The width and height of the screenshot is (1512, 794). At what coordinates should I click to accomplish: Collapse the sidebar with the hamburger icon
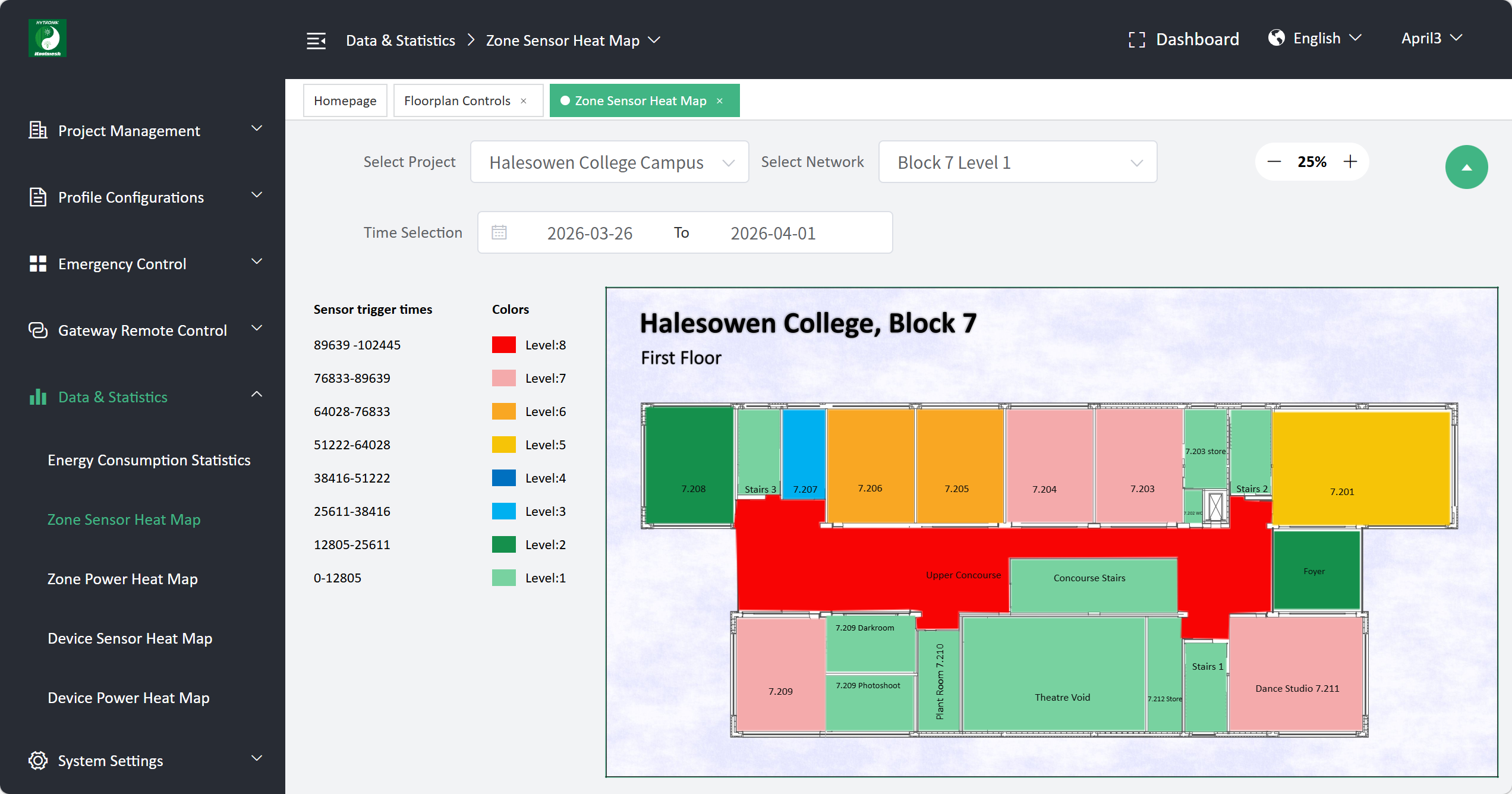[316, 40]
